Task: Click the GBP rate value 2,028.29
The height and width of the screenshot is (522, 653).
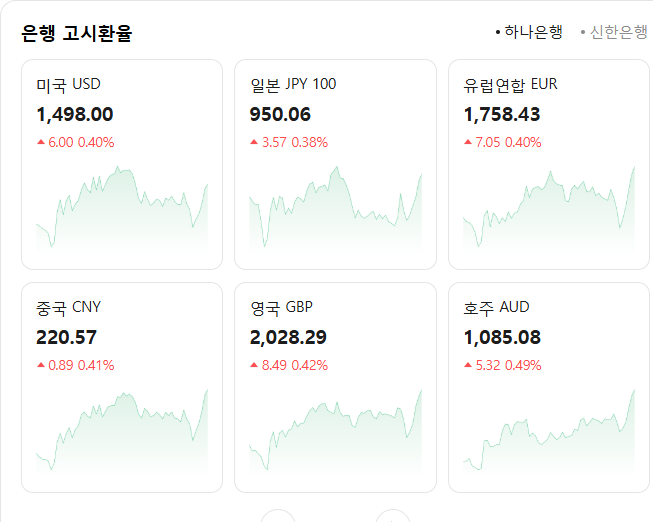Action: 288,337
